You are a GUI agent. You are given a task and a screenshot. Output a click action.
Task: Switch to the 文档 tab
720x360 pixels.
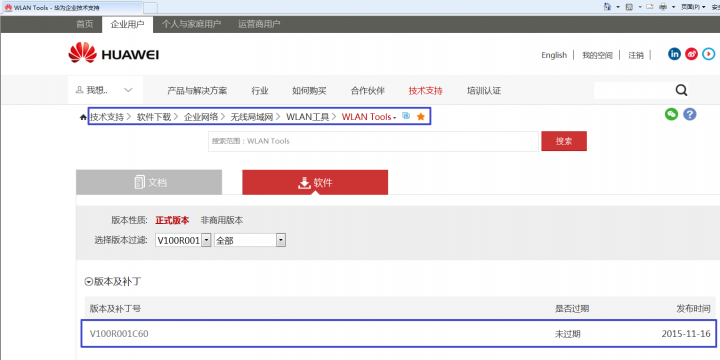[x=149, y=182]
